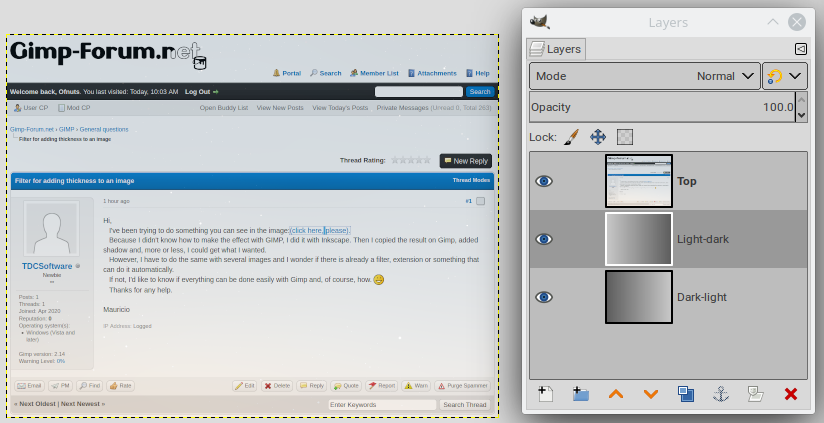Adjust the Opacity slider
Viewport: 824px width, 423px height.
tap(662, 107)
